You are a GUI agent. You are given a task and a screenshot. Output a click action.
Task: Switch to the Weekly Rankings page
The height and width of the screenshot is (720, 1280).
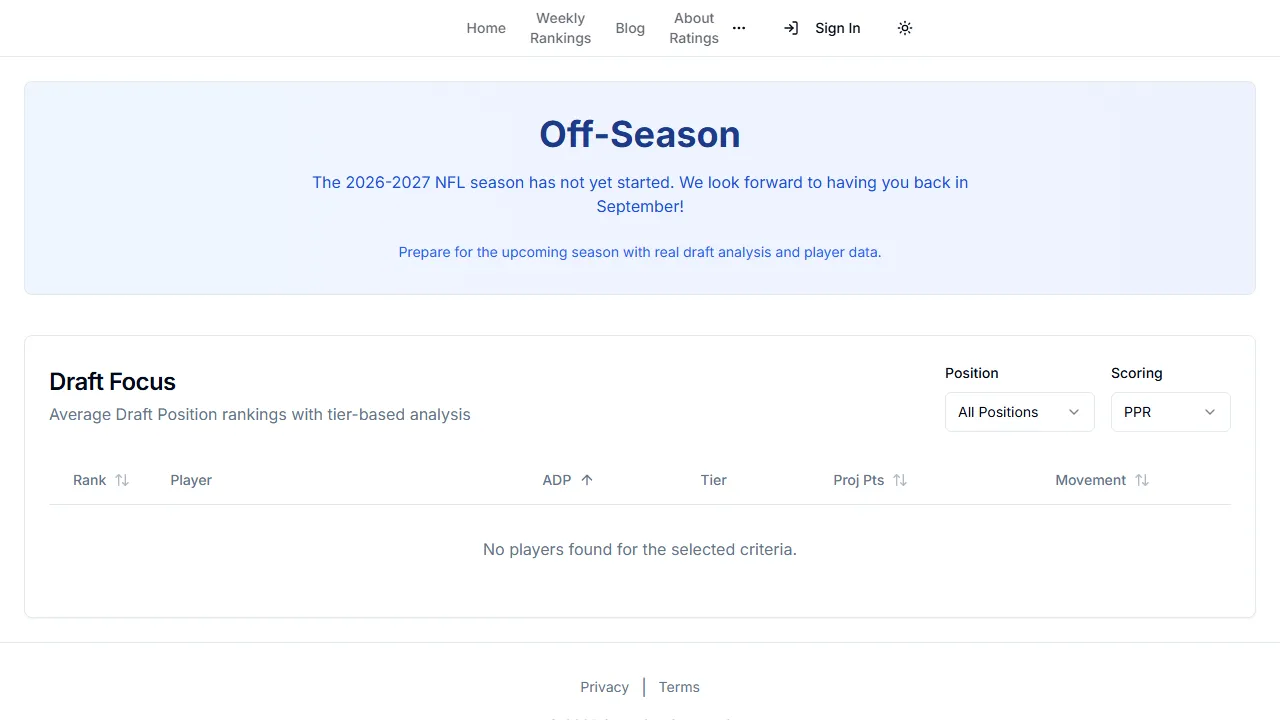click(x=560, y=28)
